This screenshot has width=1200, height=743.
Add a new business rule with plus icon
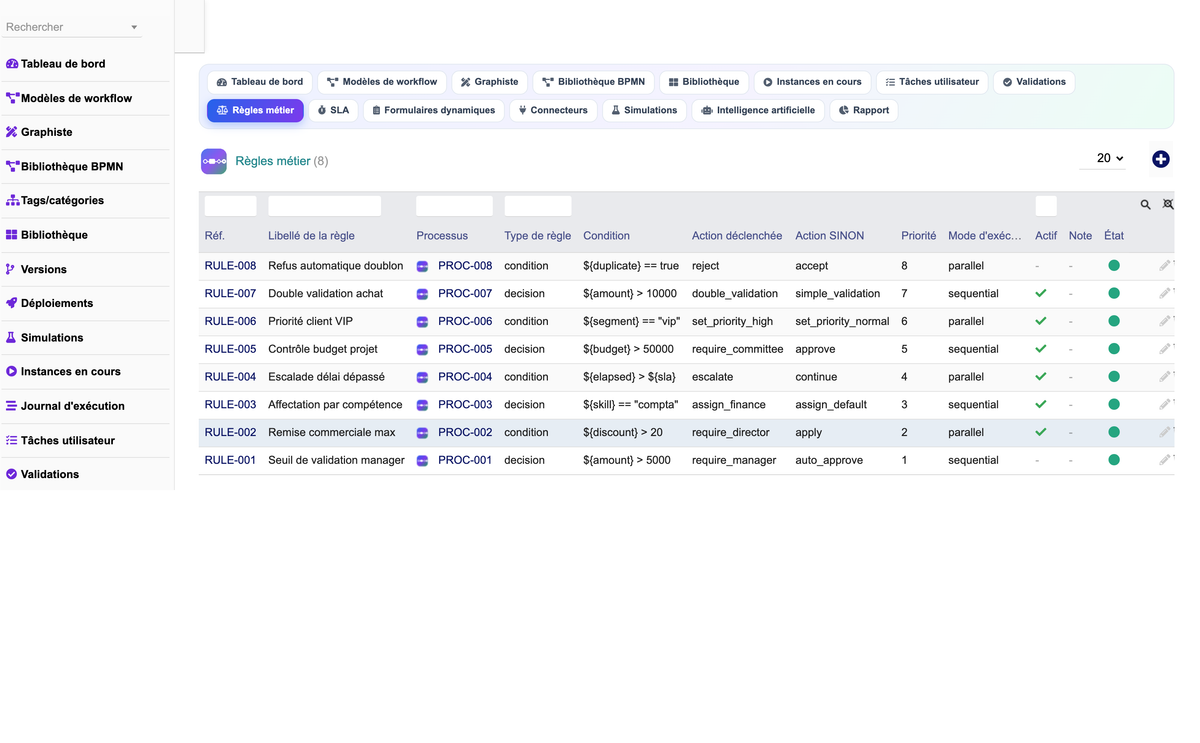click(x=1160, y=159)
